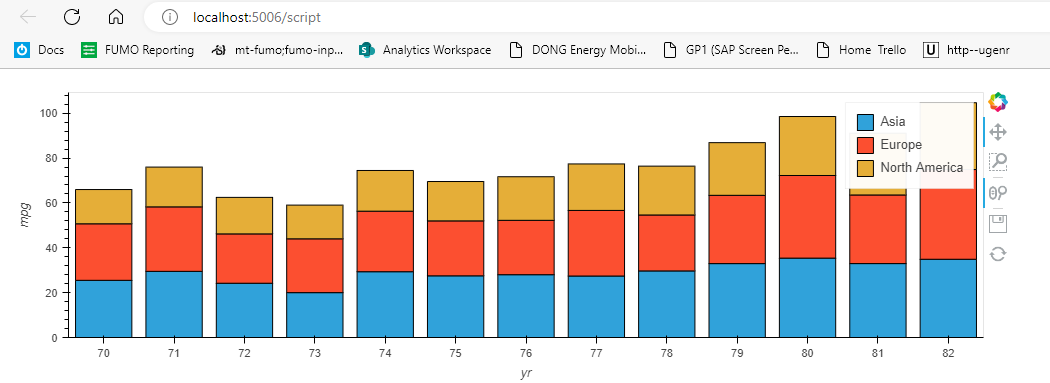Open the Docs bookmark

click(x=40, y=50)
